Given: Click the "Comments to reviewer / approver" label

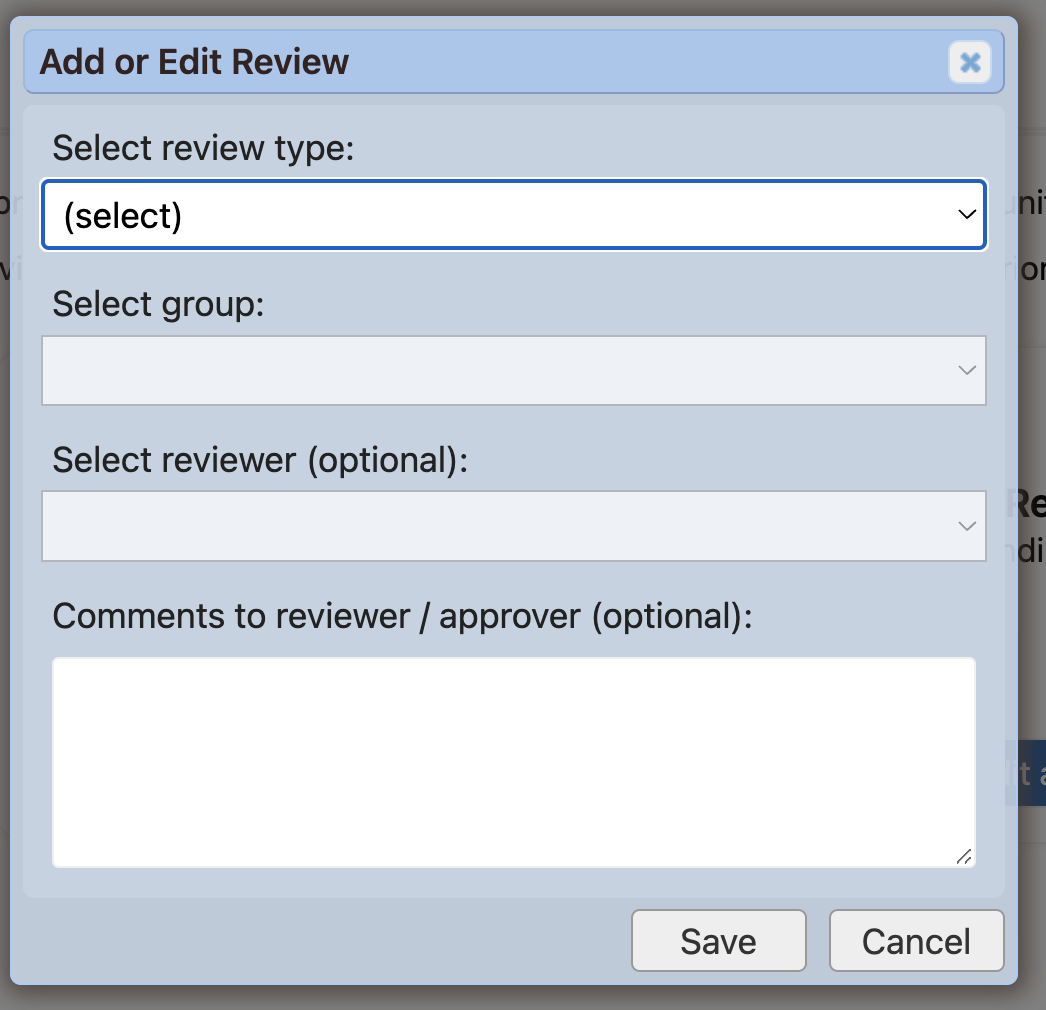Looking at the screenshot, I should [x=401, y=616].
